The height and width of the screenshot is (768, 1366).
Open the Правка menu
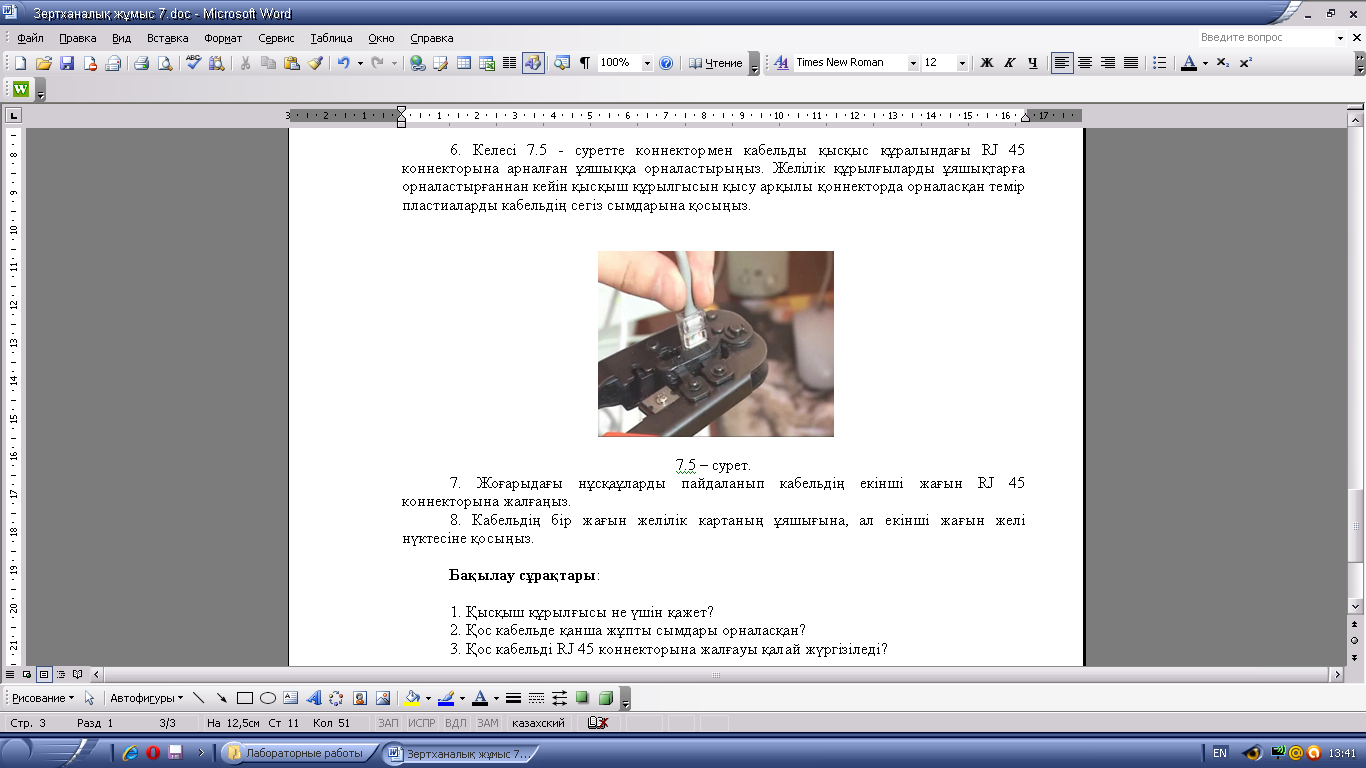[77, 38]
